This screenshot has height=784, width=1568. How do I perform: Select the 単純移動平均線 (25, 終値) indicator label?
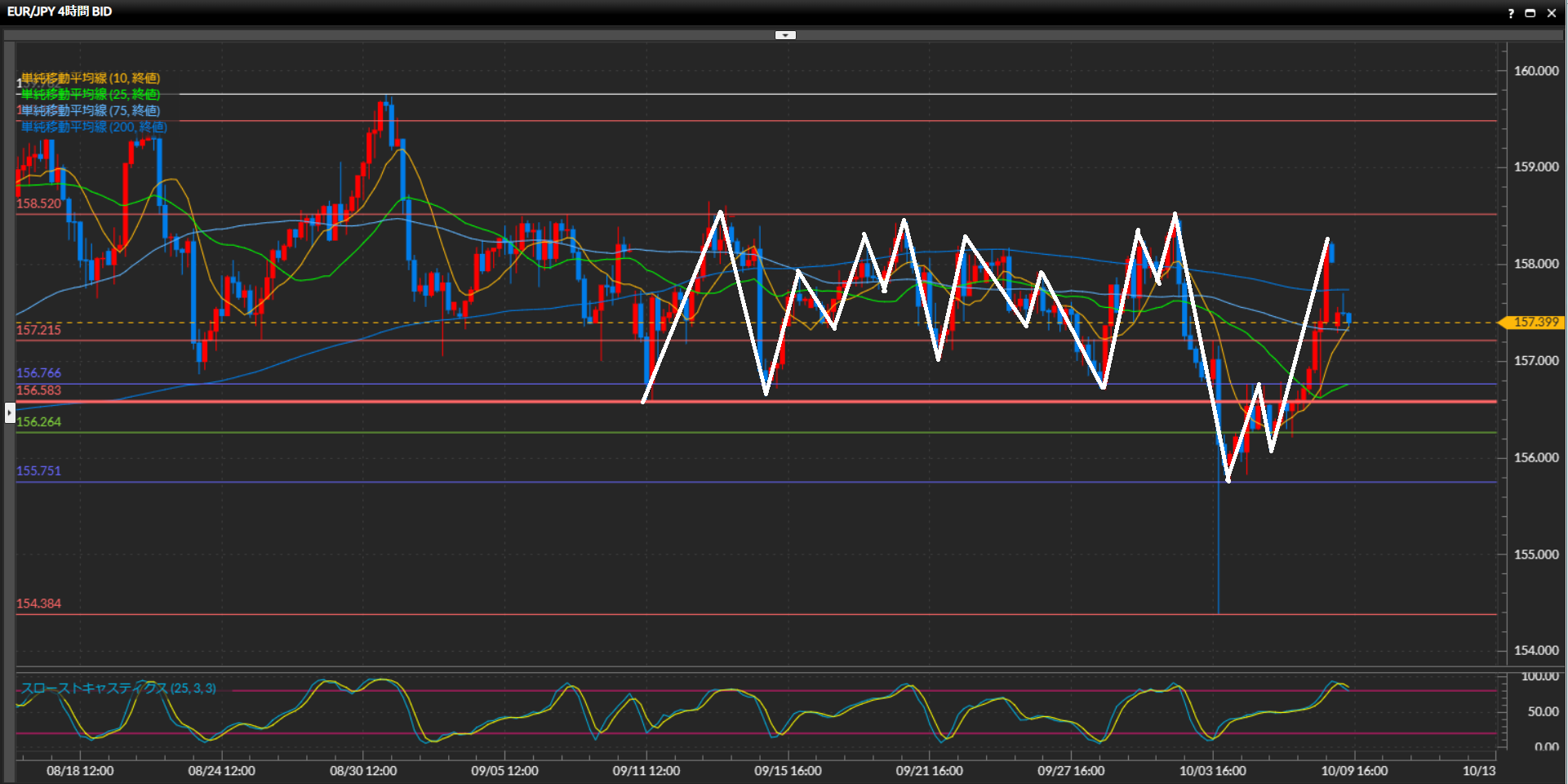pyautogui.click(x=91, y=95)
